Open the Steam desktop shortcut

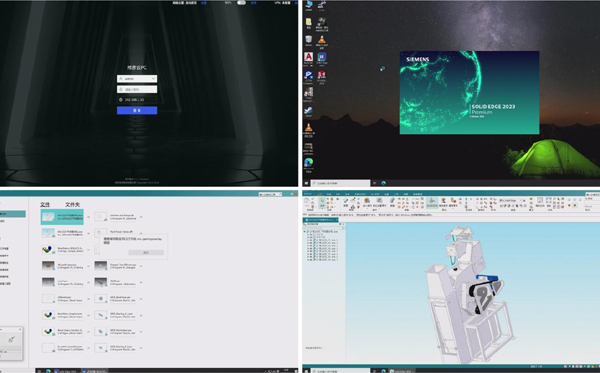(308, 111)
